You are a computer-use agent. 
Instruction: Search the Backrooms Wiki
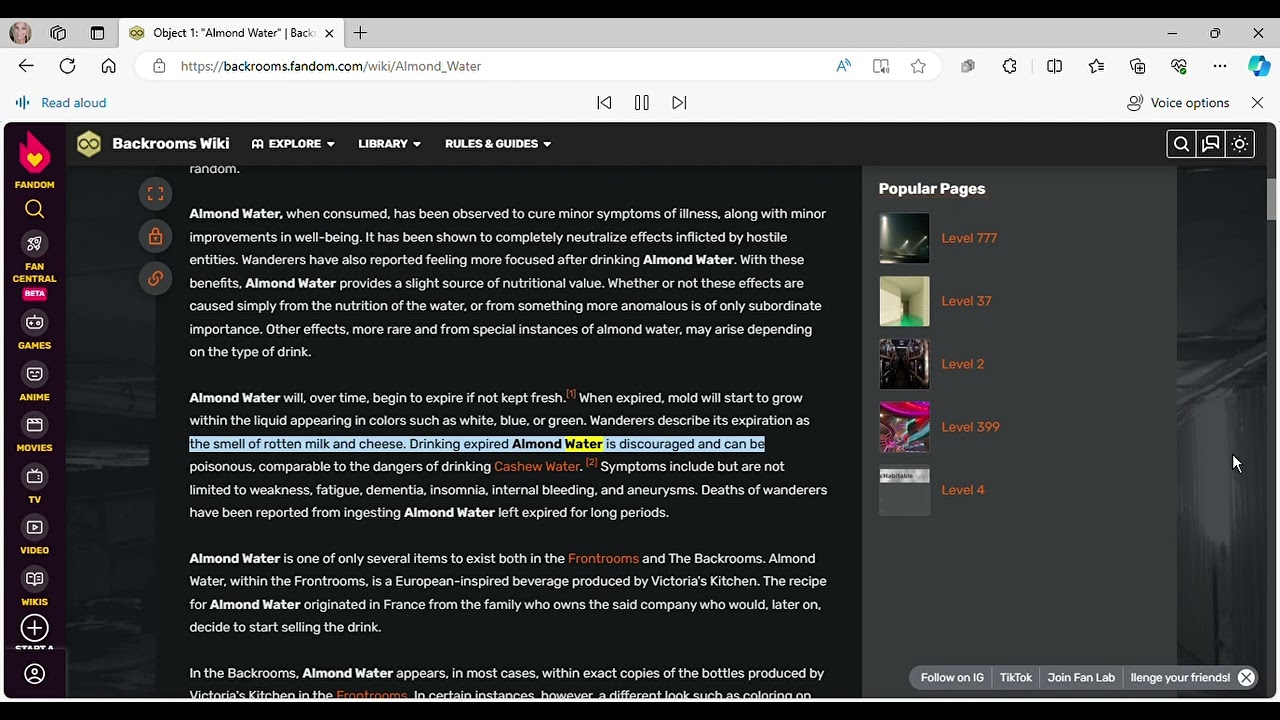[1181, 144]
